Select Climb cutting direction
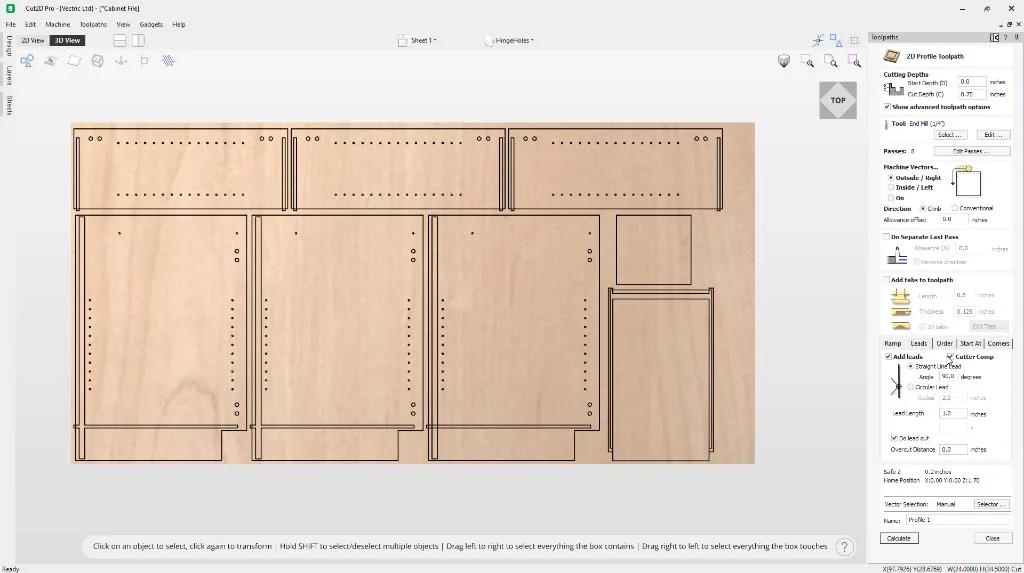Screen dimensions: 1024x573 point(923,208)
